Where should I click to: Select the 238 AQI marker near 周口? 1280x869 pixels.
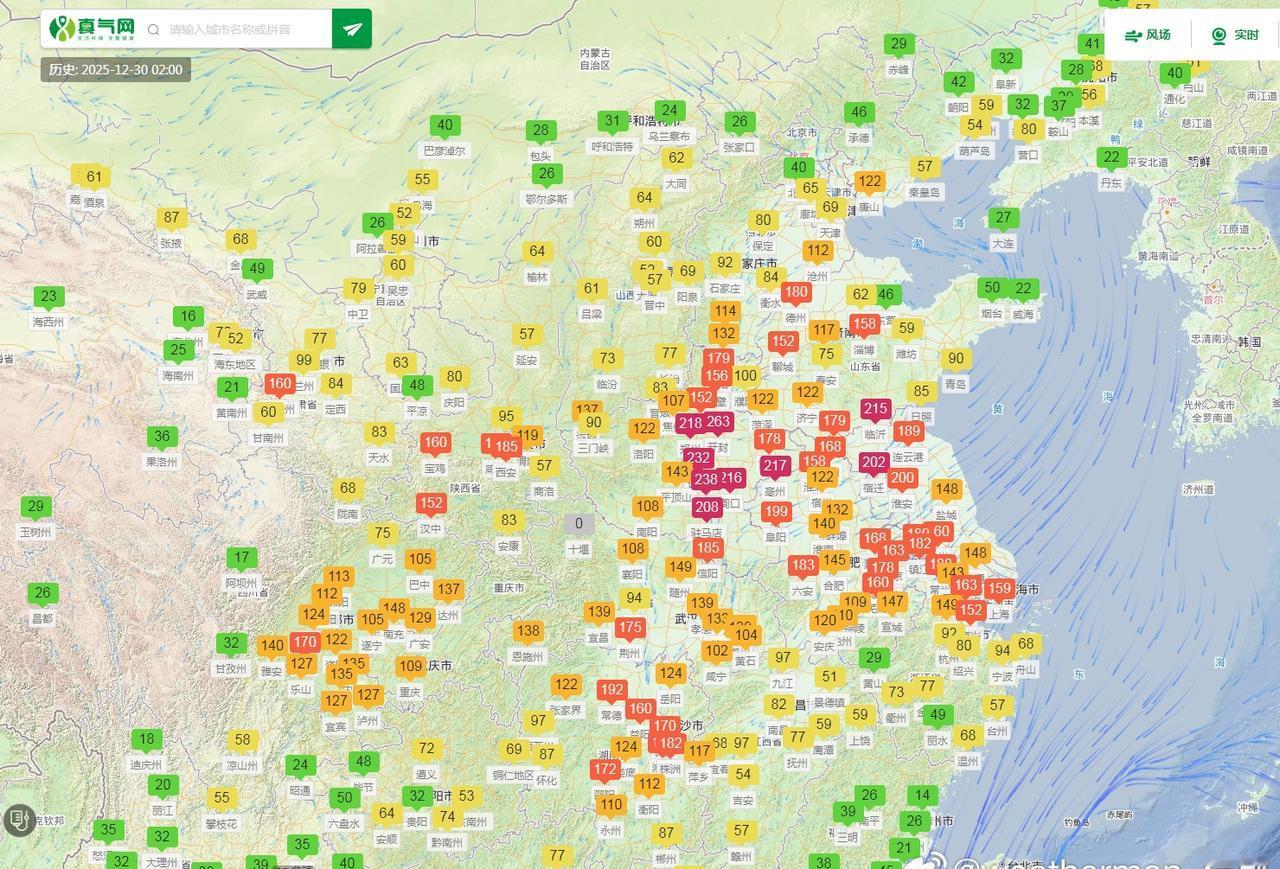[x=706, y=479]
